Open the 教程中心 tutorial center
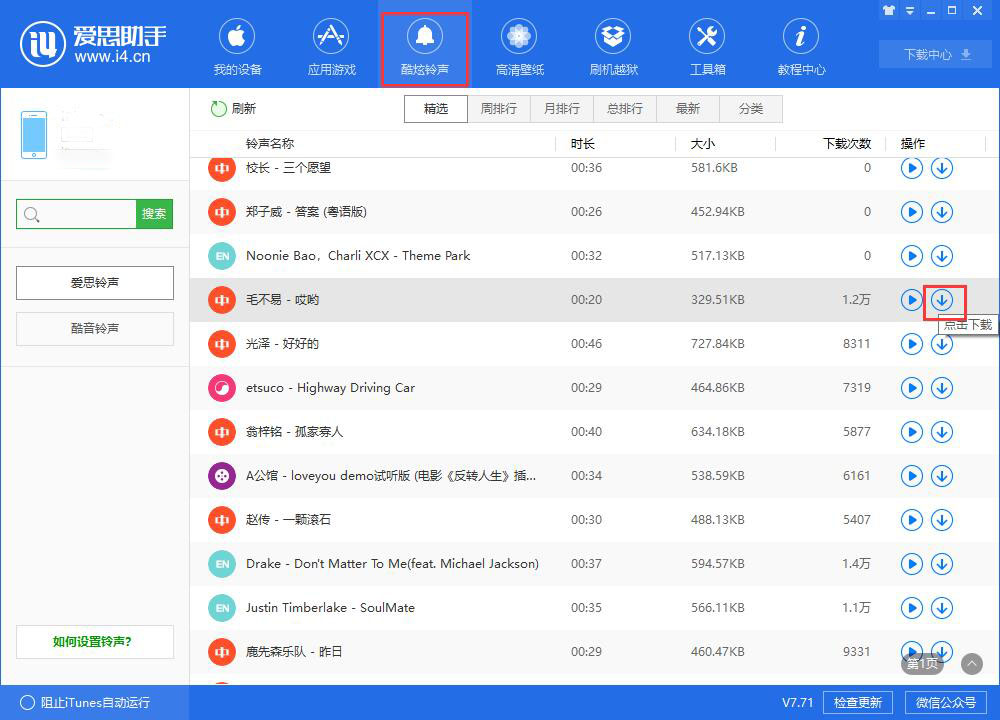 [x=800, y=46]
